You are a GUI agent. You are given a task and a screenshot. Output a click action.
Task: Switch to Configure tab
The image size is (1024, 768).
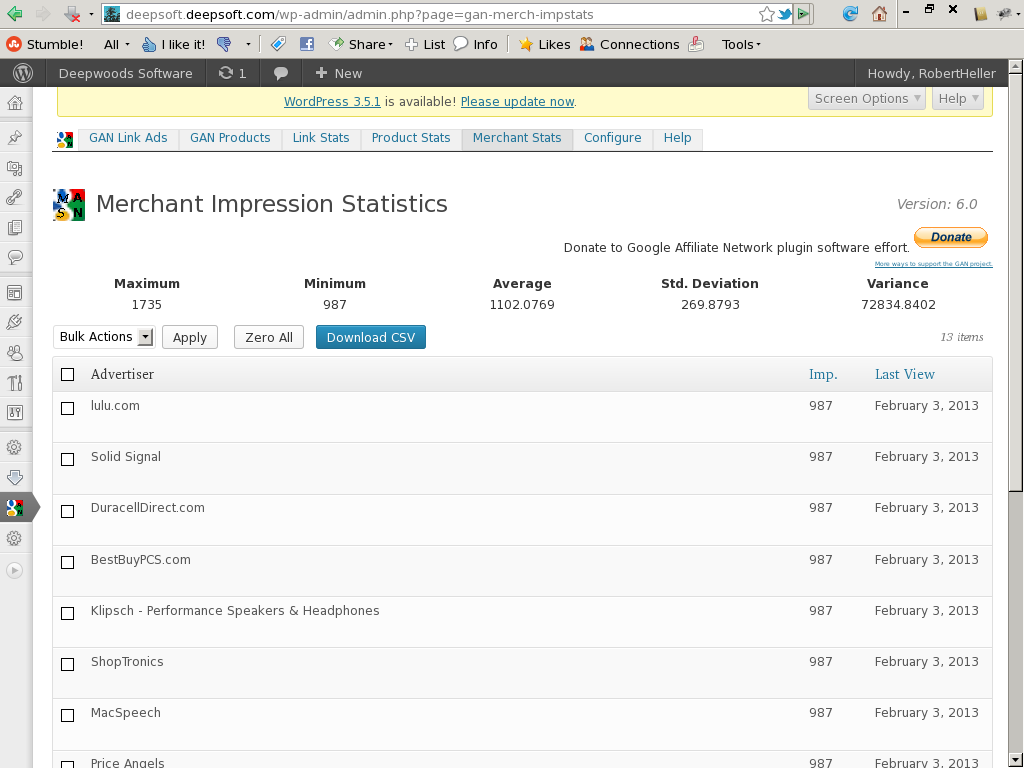point(613,138)
